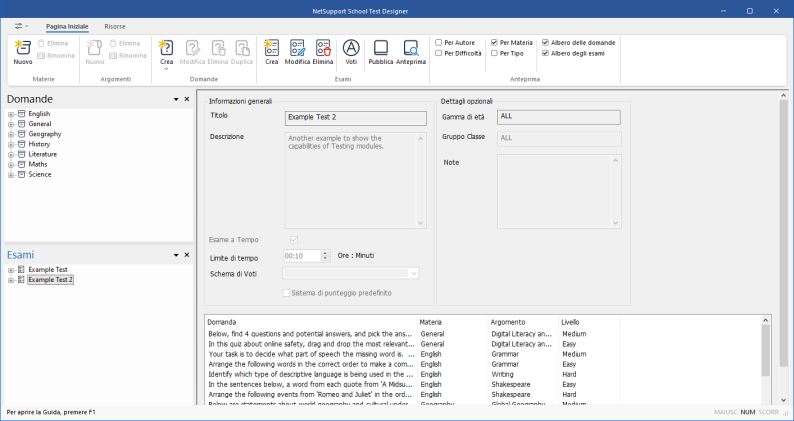The height and width of the screenshot is (421, 794).
Task: Uncheck Albero degli esami checkbox
Action: [545, 54]
